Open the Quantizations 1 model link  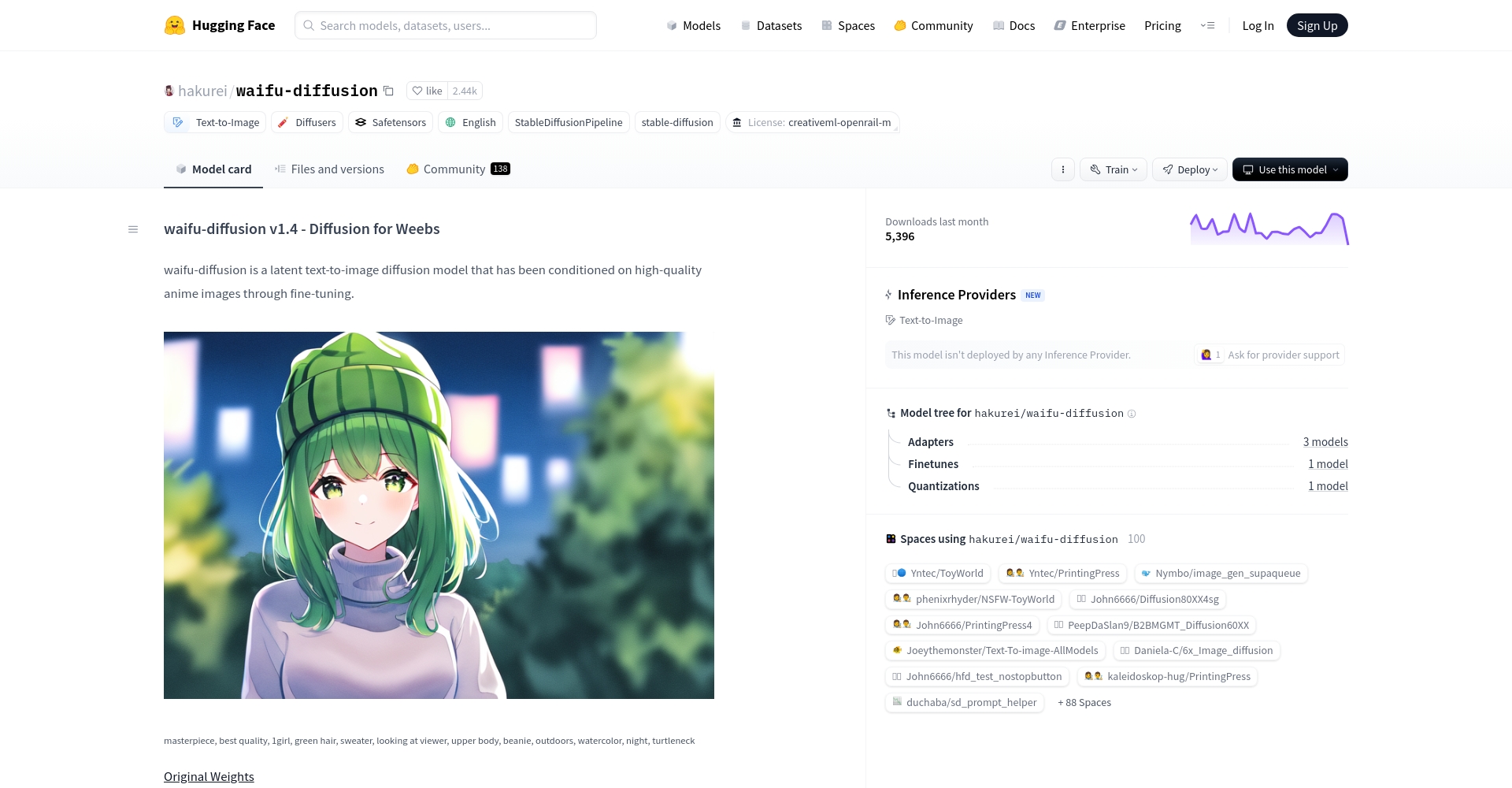[x=1328, y=486]
